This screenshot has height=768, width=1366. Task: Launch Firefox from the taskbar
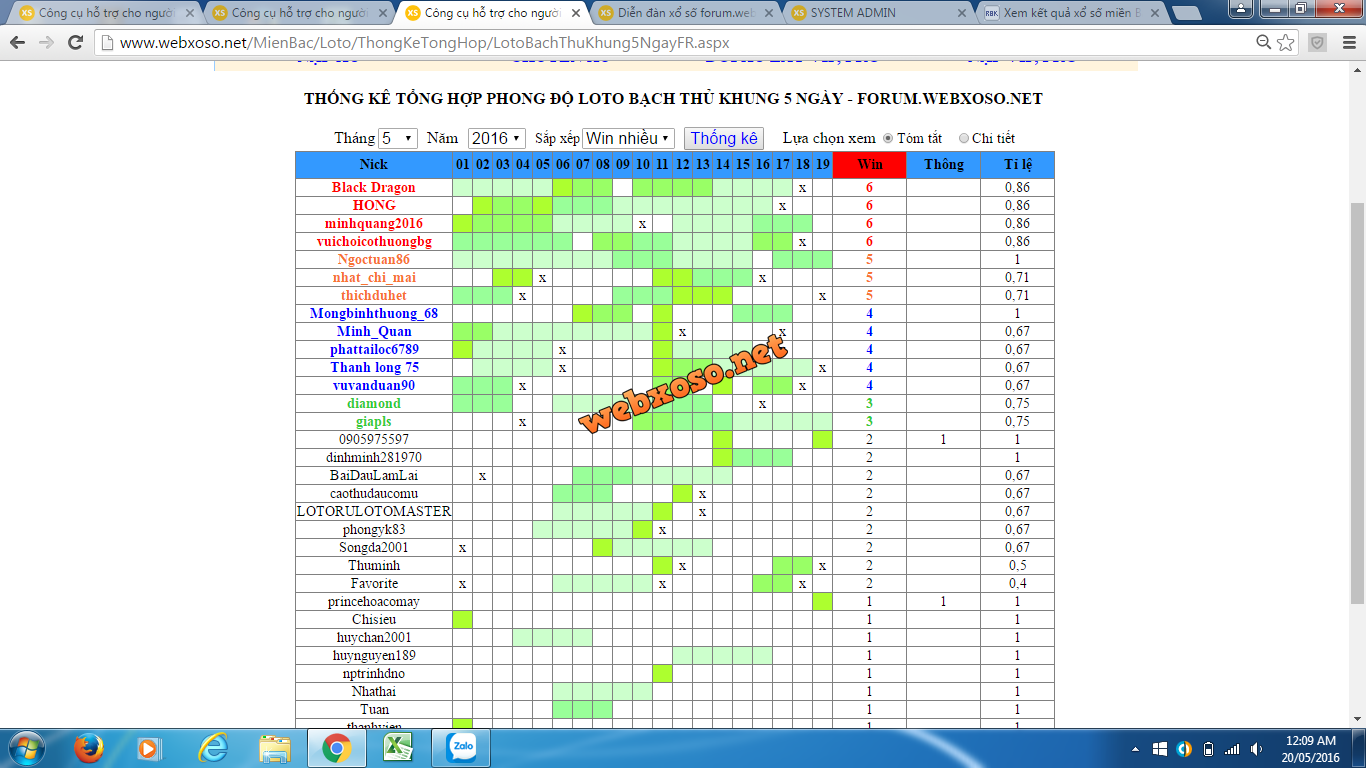(90, 748)
